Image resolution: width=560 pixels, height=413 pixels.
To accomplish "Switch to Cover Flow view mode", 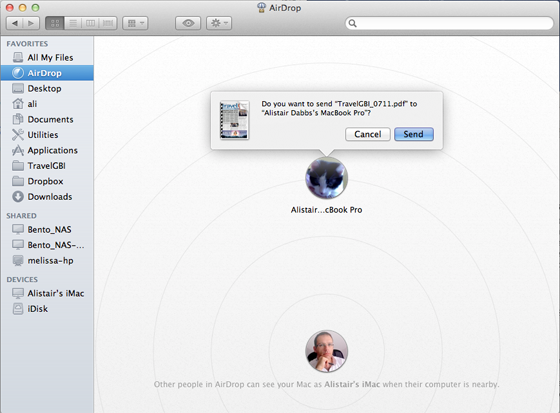I will 108,23.
